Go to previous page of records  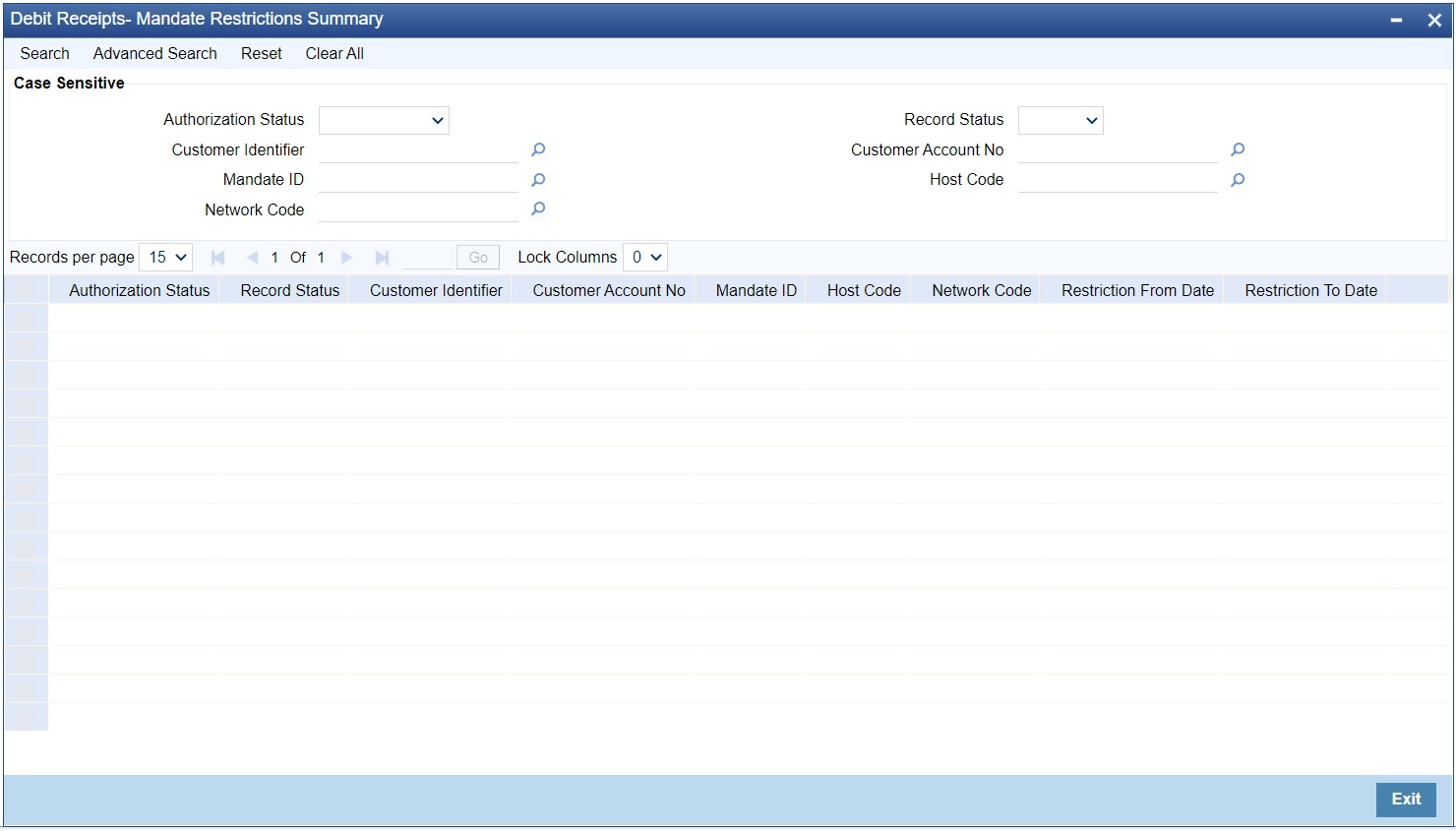pos(252,258)
